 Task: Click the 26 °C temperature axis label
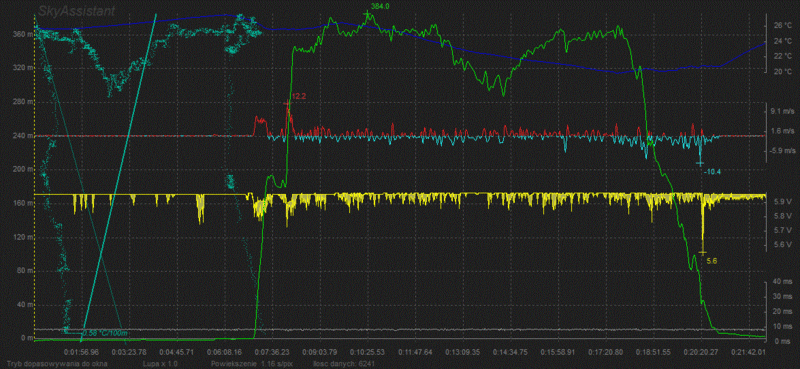(x=782, y=25)
